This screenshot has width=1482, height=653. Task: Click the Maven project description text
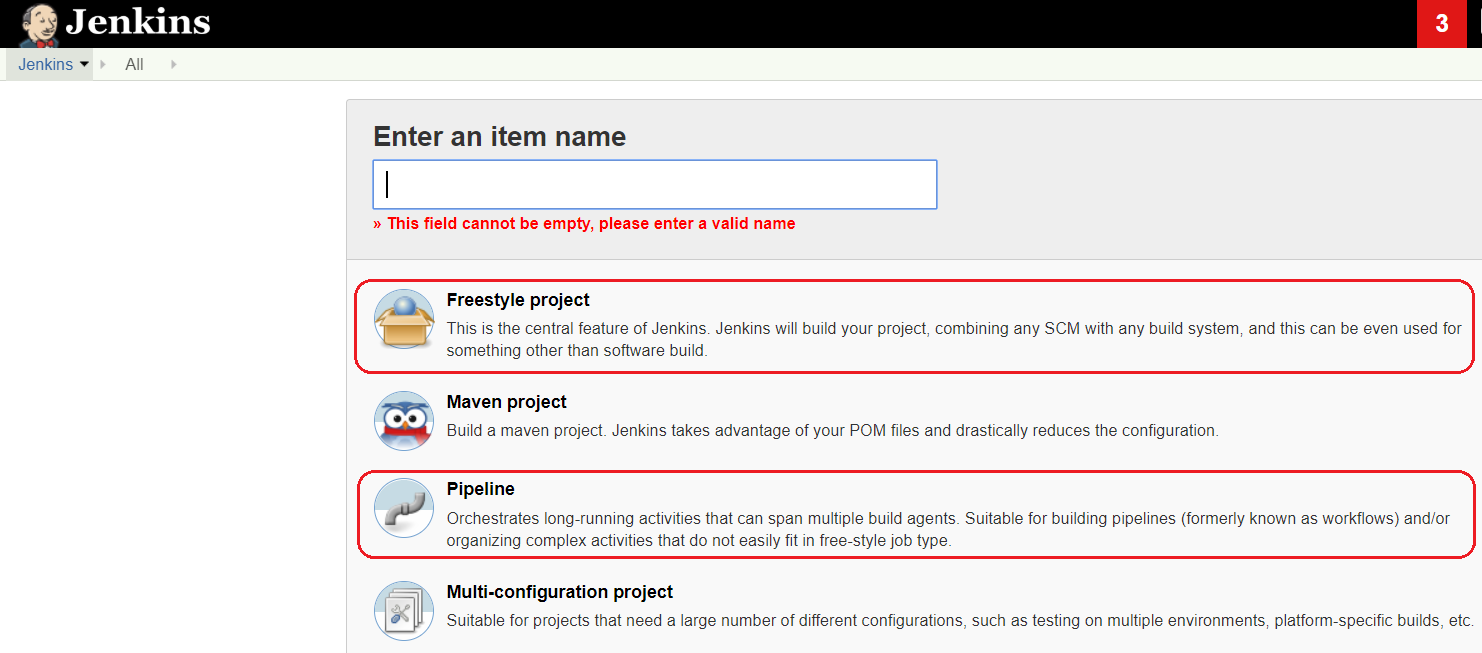point(833,431)
